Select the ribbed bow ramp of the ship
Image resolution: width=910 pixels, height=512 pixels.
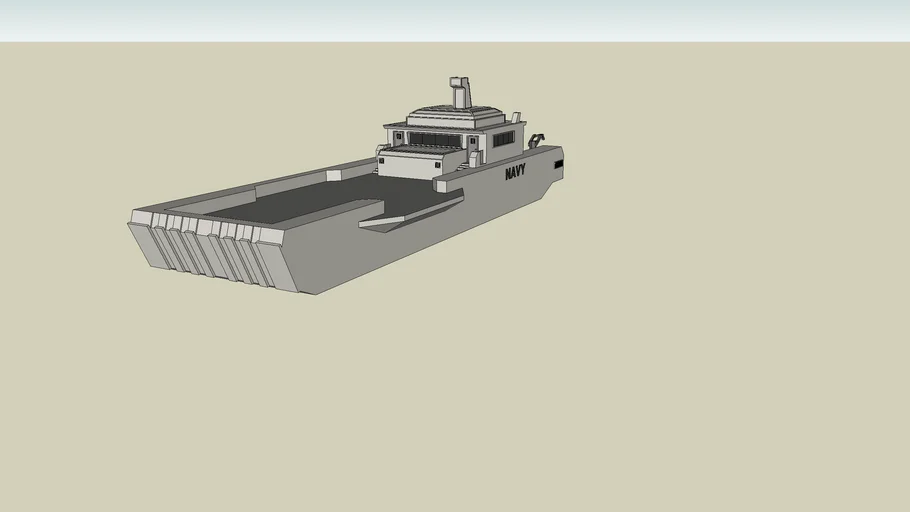click(212, 250)
